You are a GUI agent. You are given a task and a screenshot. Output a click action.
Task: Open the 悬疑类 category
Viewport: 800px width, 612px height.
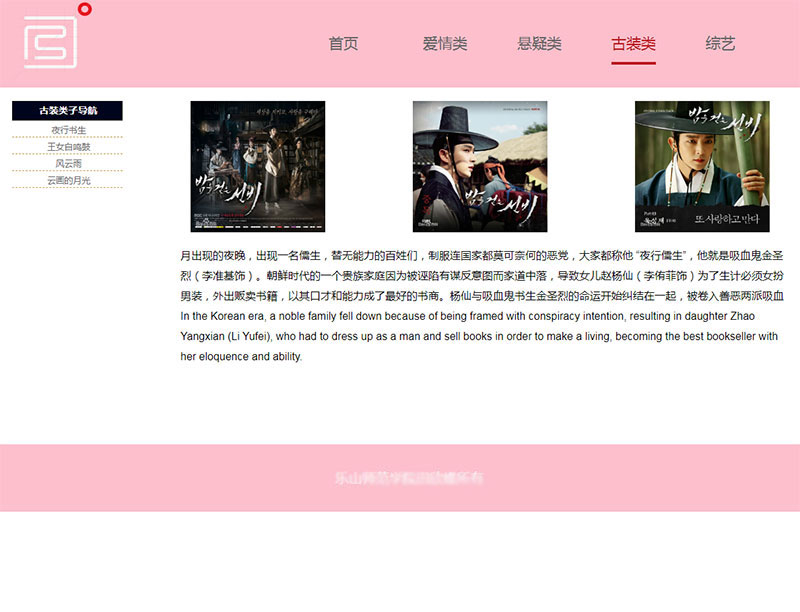pos(539,44)
